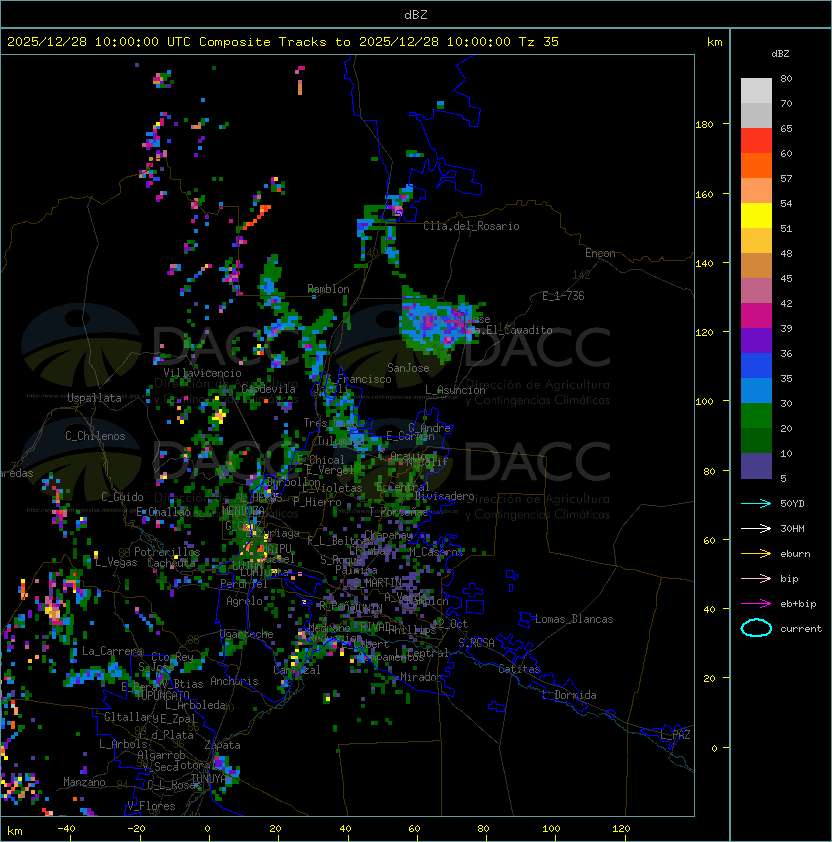Screen dimensions: 832x842
Task: Click the '-40' tick on horizontal km axis
Action: (67, 828)
